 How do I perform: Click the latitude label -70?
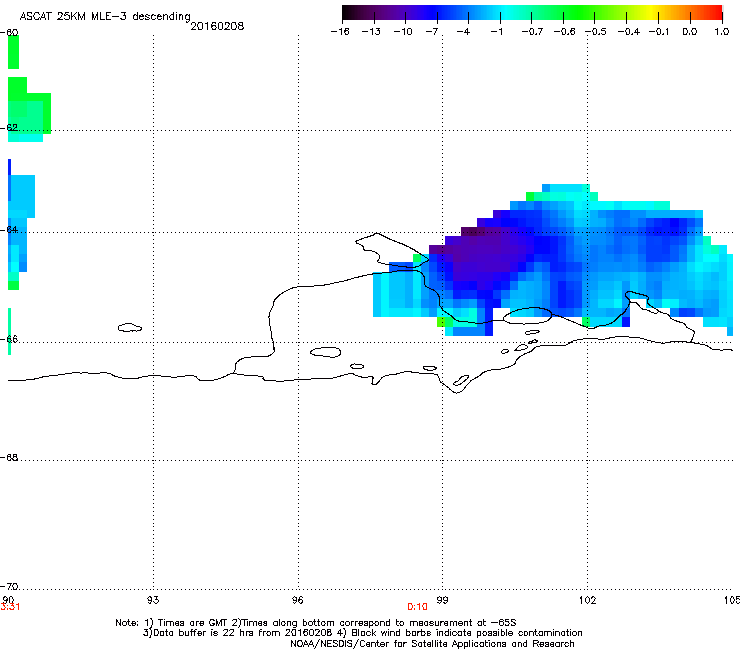point(9,587)
